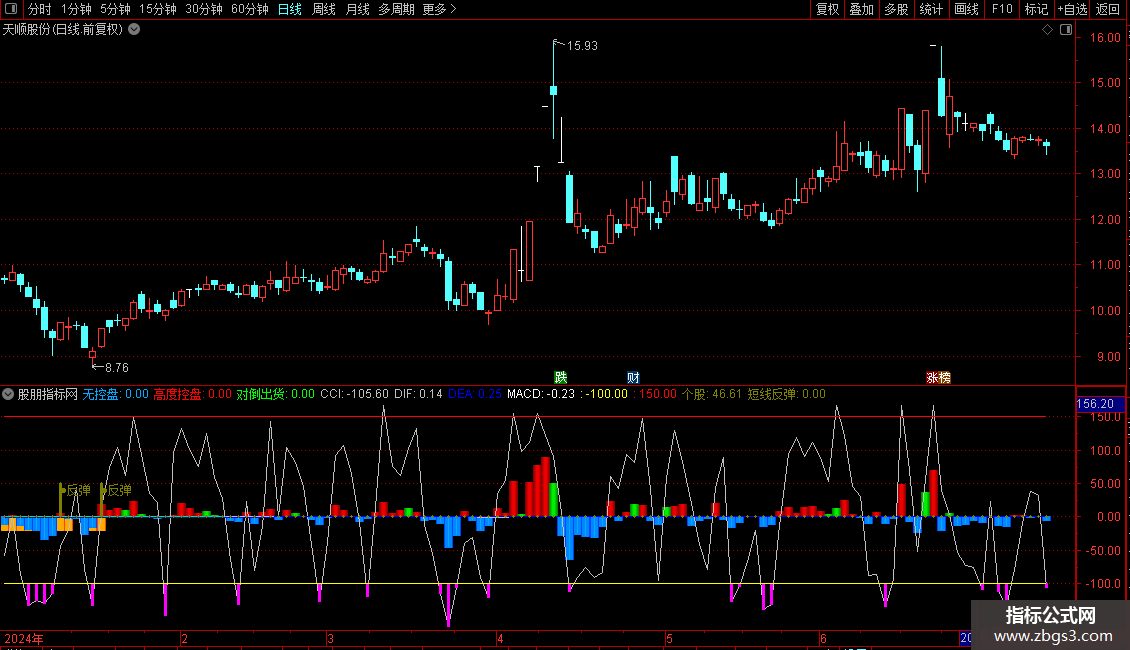This screenshot has width=1130, height=650.
Task: Expand the 更多 periods menu
Action: (x=439, y=9)
